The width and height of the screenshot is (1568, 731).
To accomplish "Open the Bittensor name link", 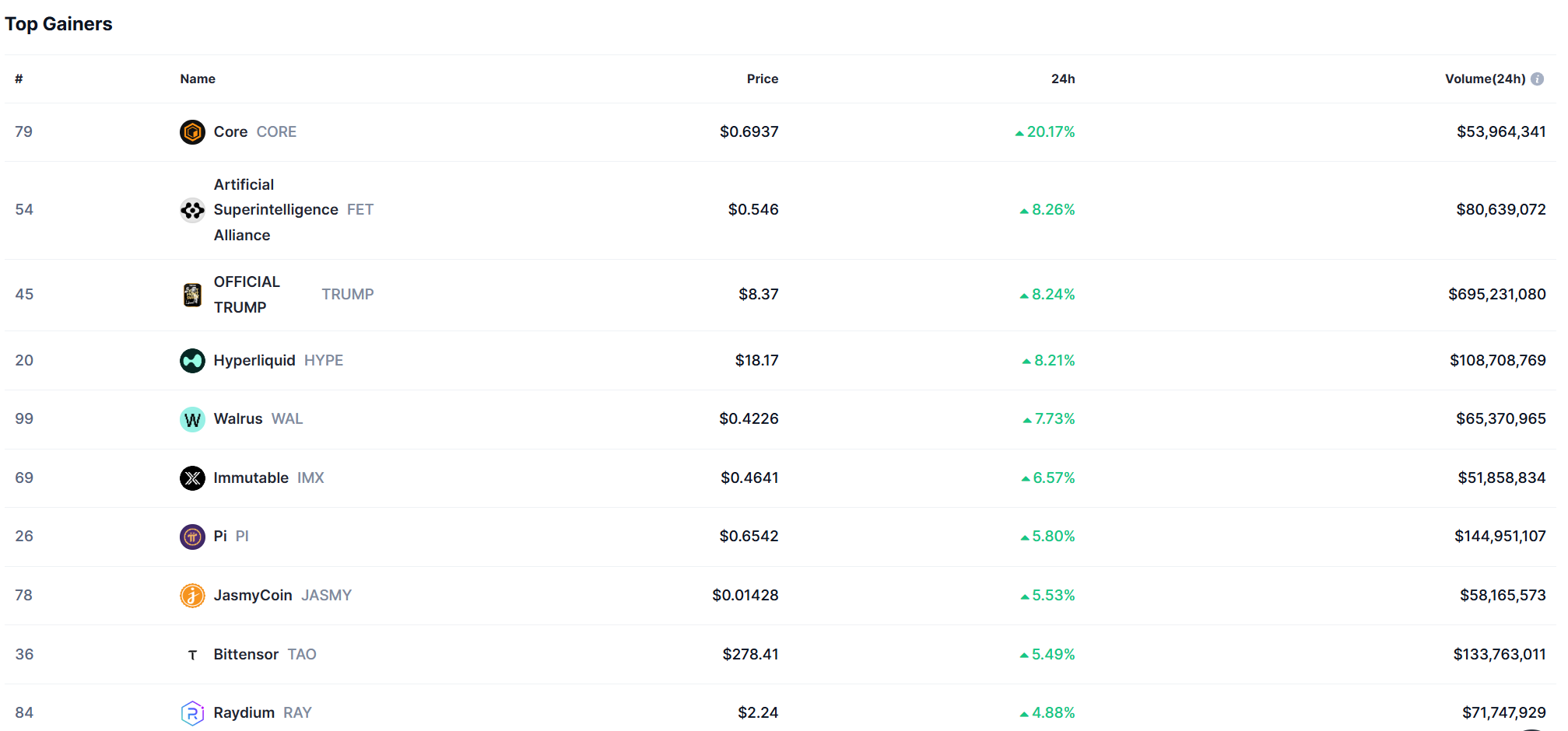I will [246, 655].
